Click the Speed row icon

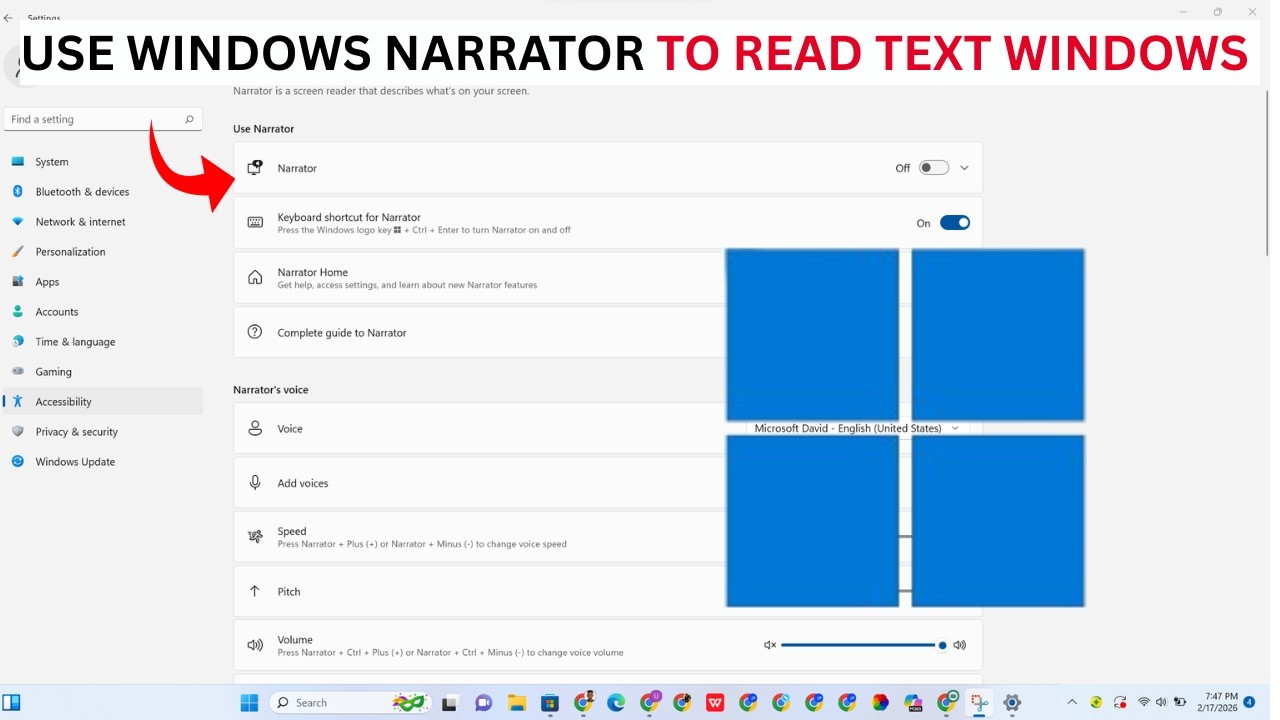255,537
